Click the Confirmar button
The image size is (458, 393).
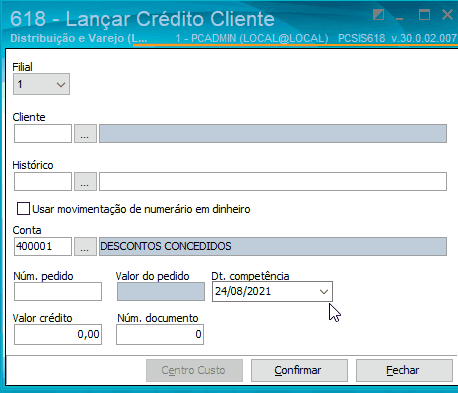pyautogui.click(x=299, y=370)
